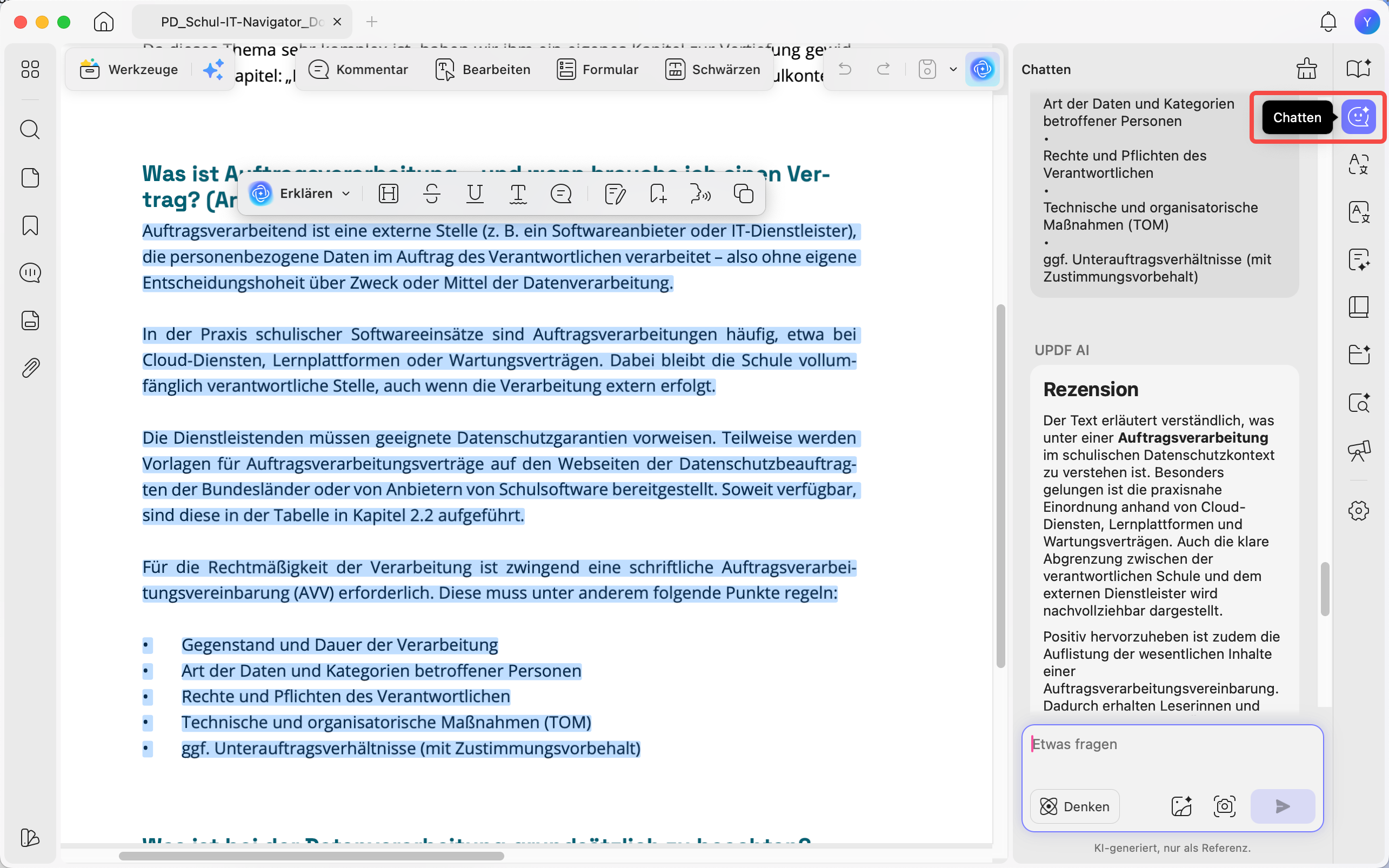Close the PD_Schul-IT-Navigator tab
The image size is (1389, 868).
click(337, 22)
